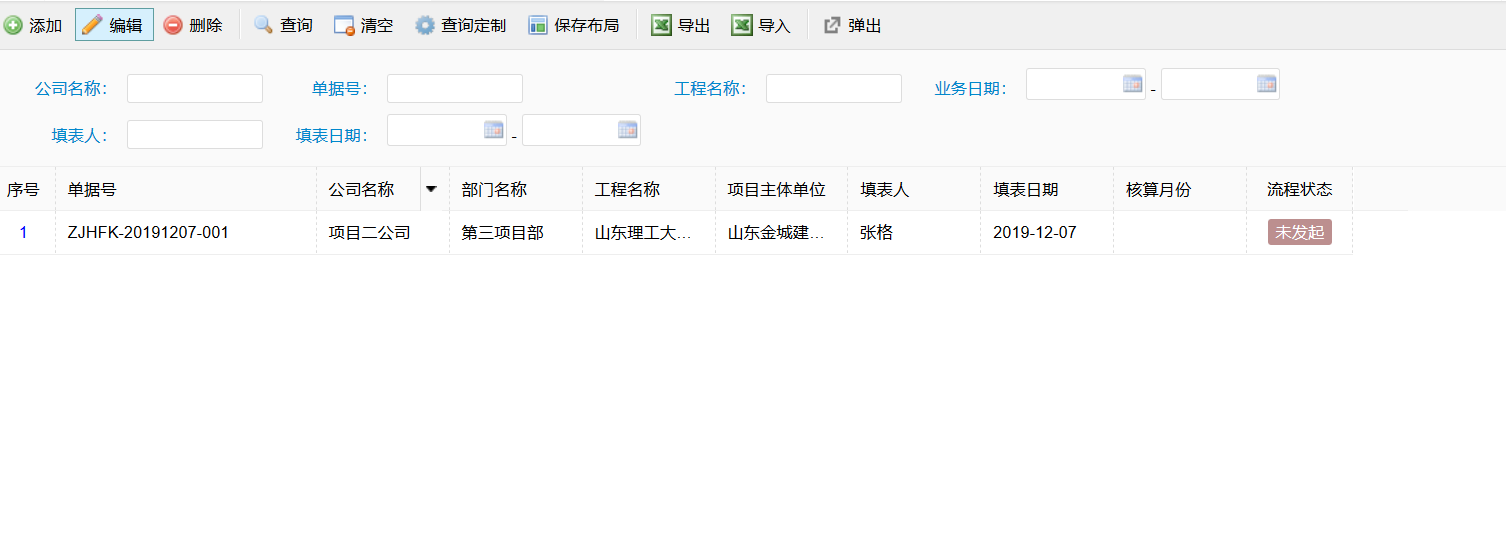This screenshot has width=1506, height=537.
Task: Click the green plus Add icon
Action: point(13,25)
